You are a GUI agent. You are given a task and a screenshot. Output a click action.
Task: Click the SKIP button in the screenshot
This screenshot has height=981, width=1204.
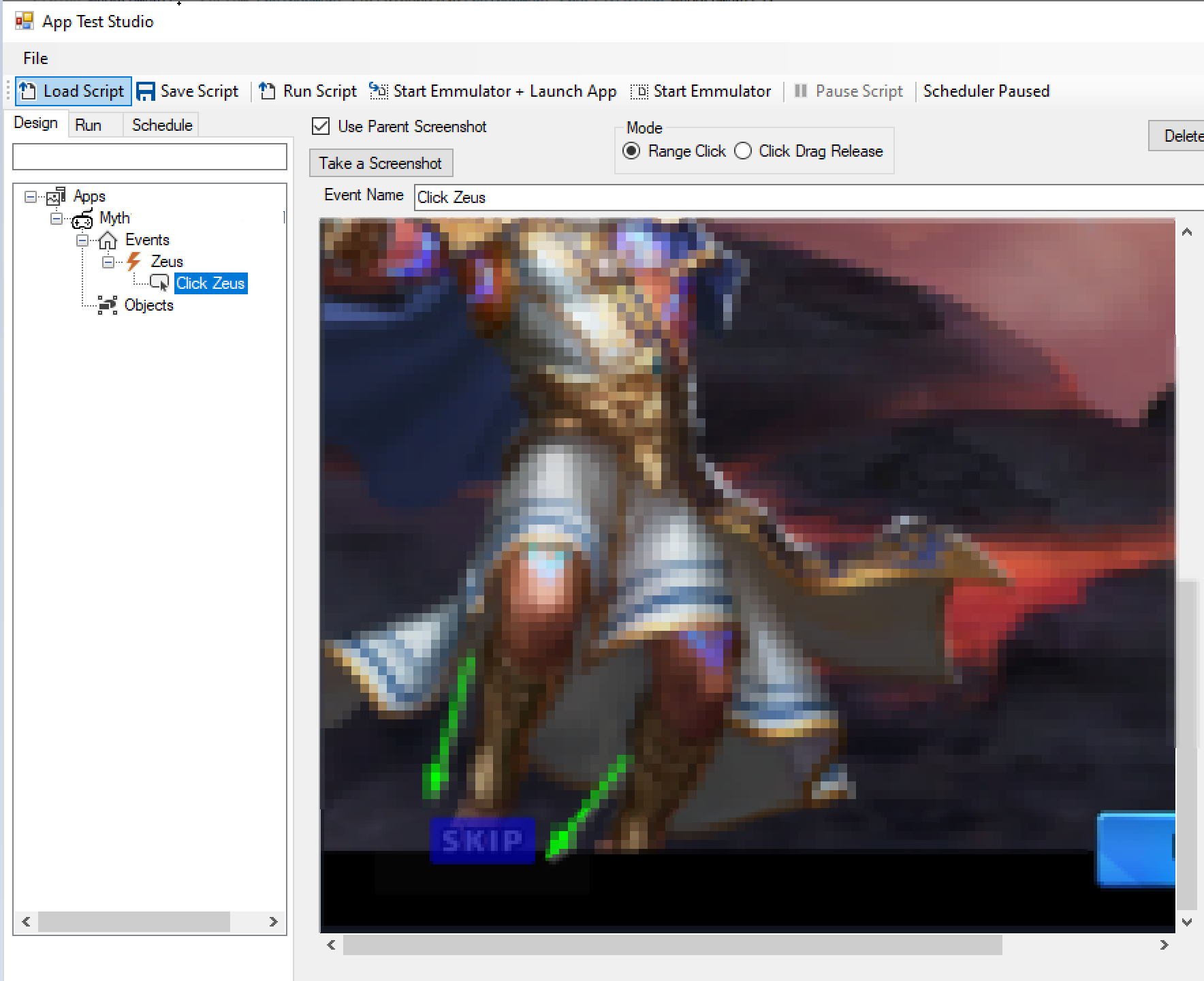point(482,840)
